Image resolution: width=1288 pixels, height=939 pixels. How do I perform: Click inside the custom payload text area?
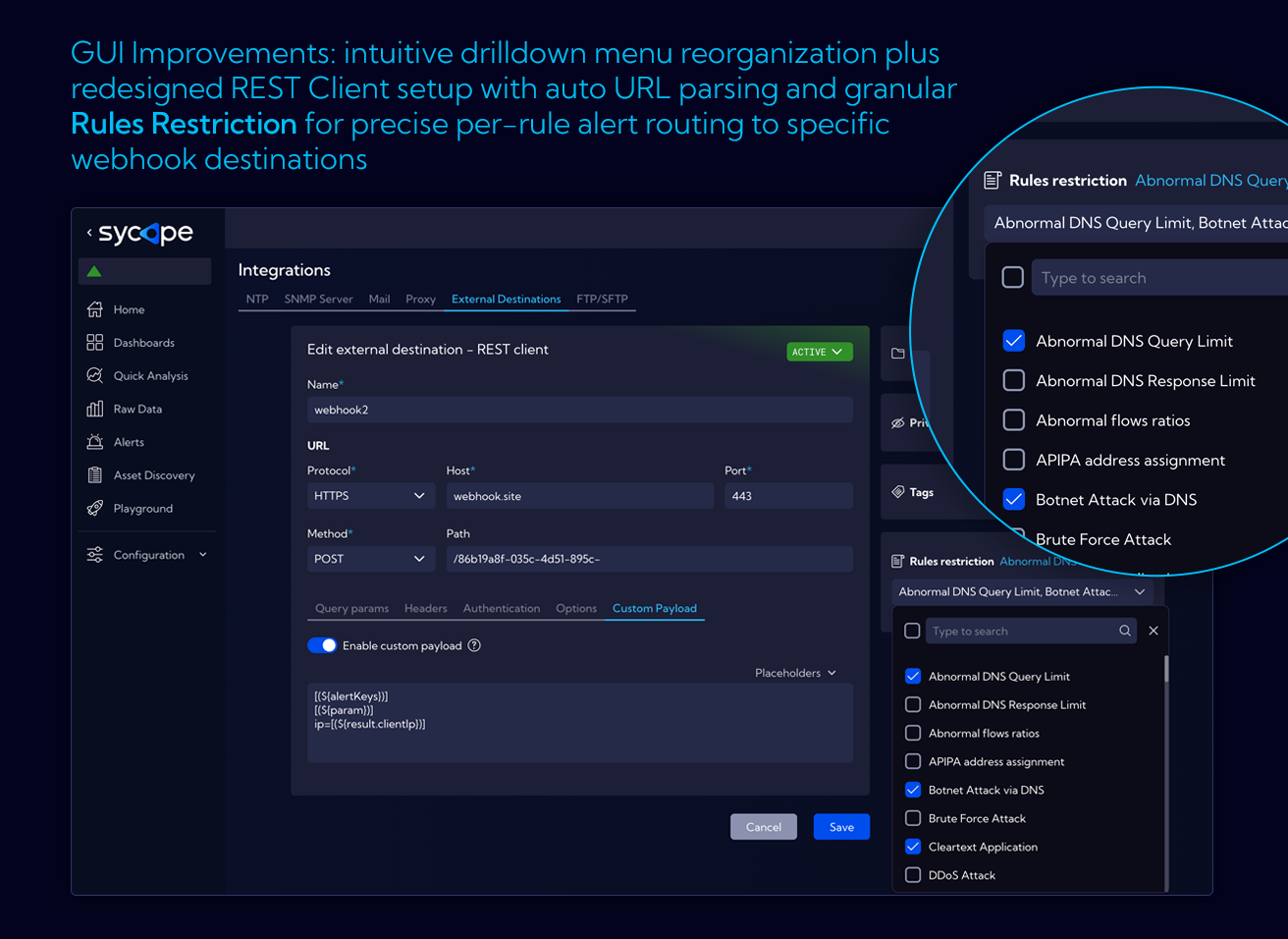580,723
